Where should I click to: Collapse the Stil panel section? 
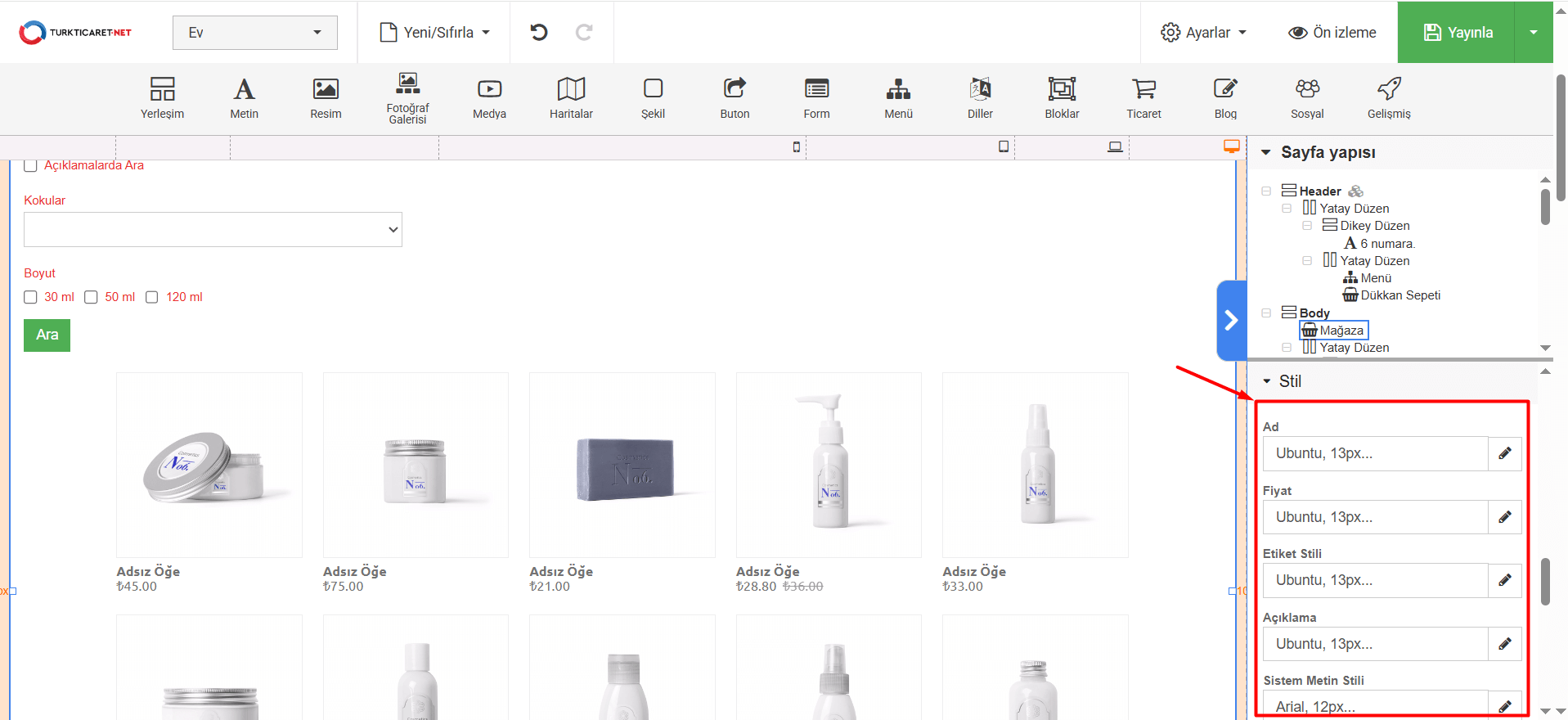click(1267, 381)
